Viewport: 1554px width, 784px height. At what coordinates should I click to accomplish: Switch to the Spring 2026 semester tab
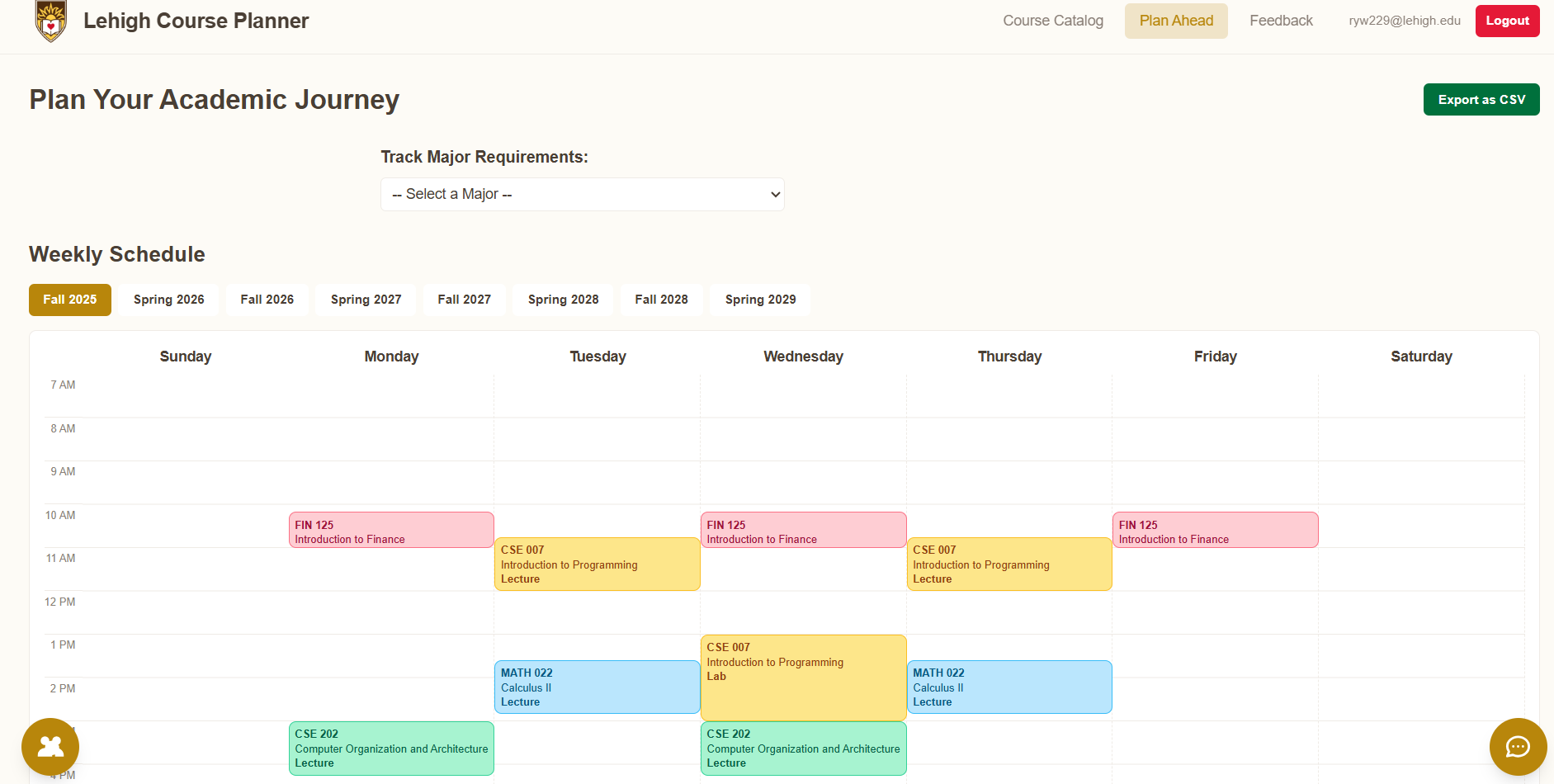(168, 300)
